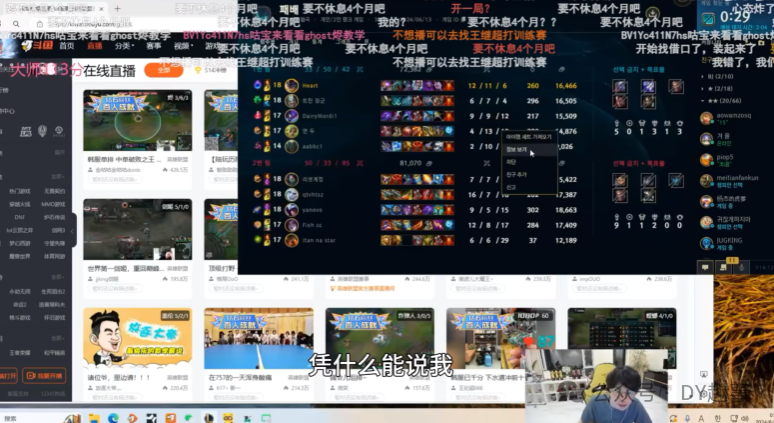The height and width of the screenshot is (423, 774).
Task: Open Microsoft Edge from the Windows taskbar
Action: coord(113,418)
